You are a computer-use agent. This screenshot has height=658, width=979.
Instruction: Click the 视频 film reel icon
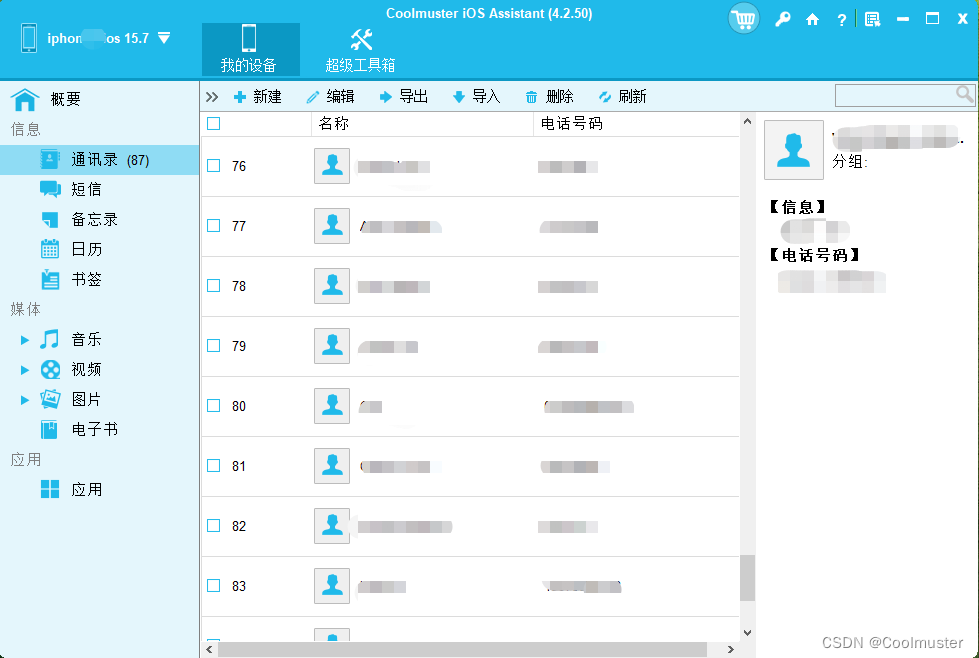[51, 370]
